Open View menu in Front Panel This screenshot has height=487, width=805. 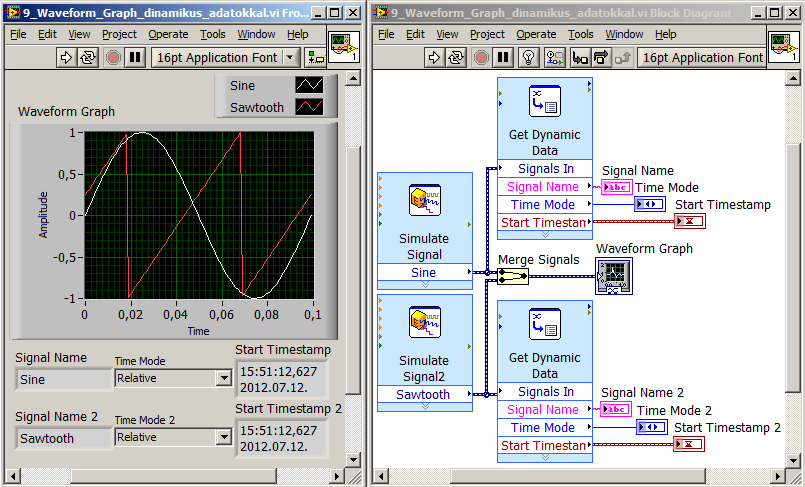tap(79, 34)
